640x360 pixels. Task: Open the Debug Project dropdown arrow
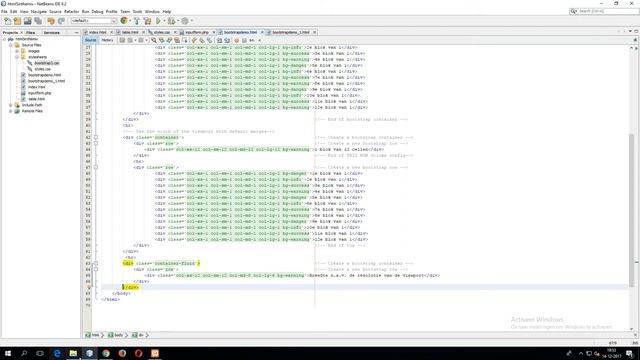point(178,21)
